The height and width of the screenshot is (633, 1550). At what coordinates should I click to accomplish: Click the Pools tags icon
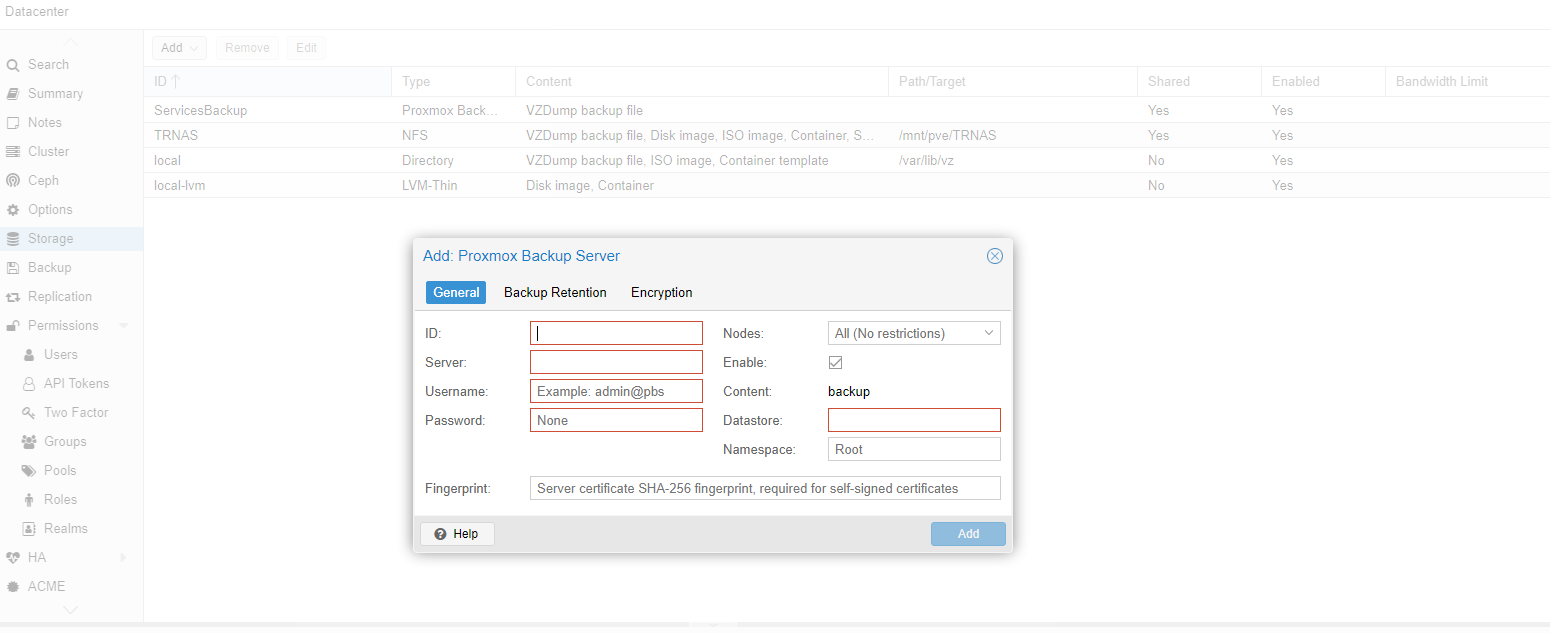(29, 471)
